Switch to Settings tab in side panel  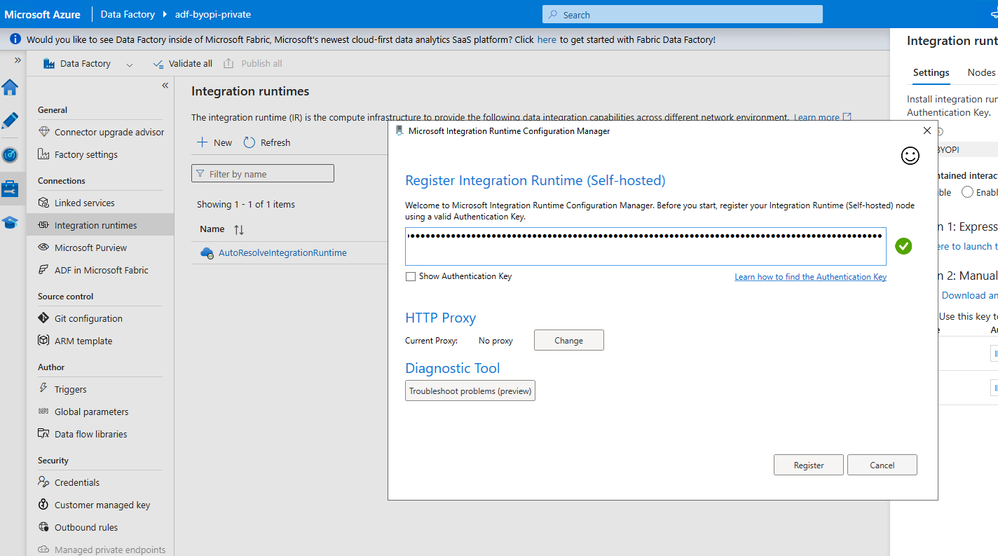point(931,73)
